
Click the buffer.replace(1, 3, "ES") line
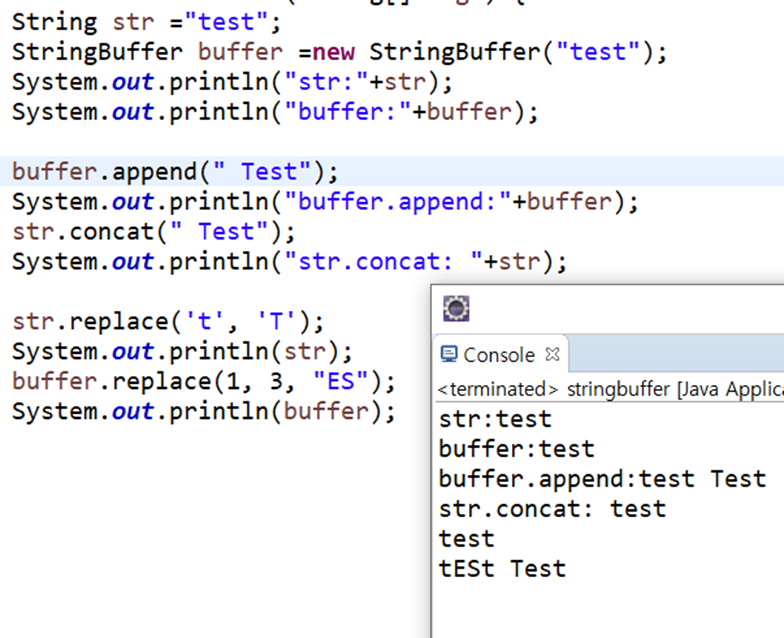(204, 382)
